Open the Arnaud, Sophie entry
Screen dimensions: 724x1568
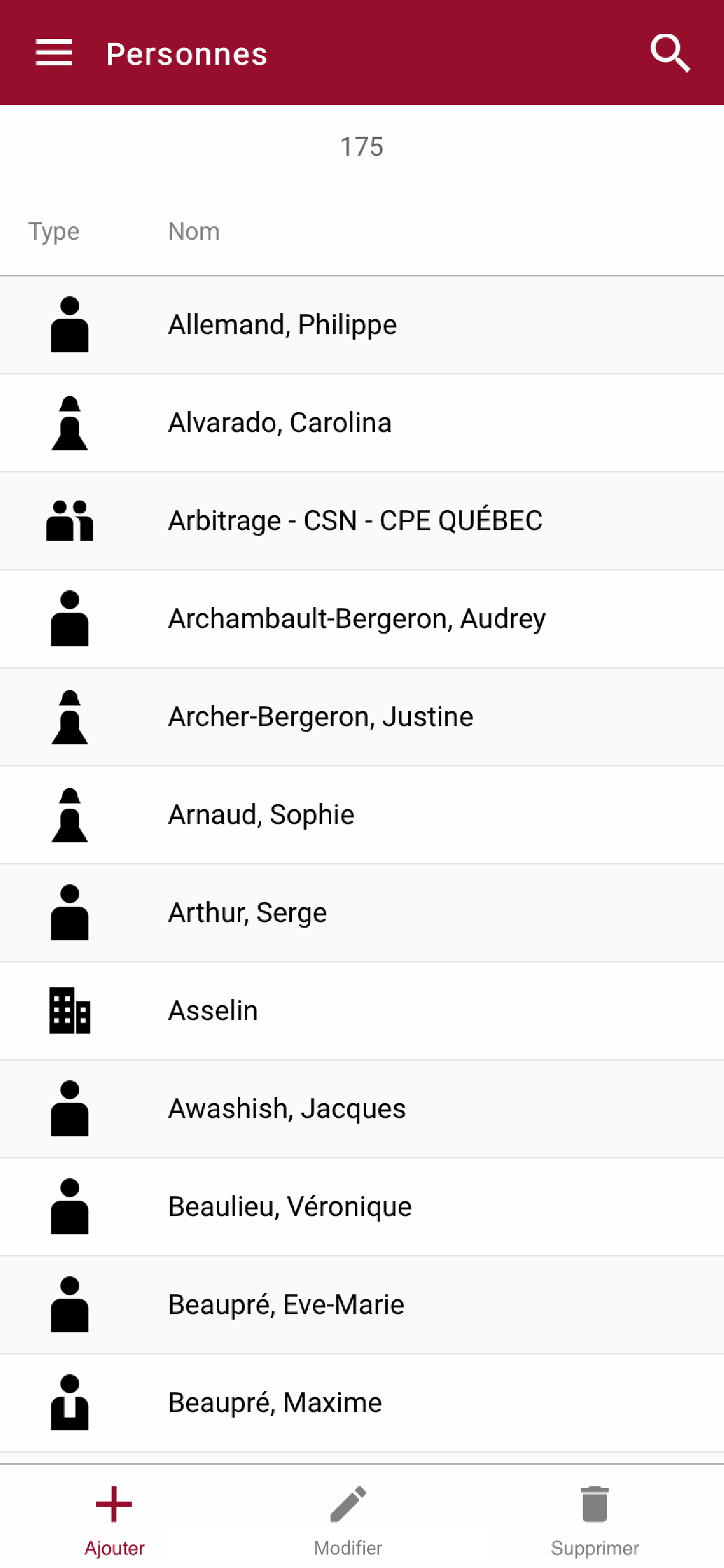362,814
